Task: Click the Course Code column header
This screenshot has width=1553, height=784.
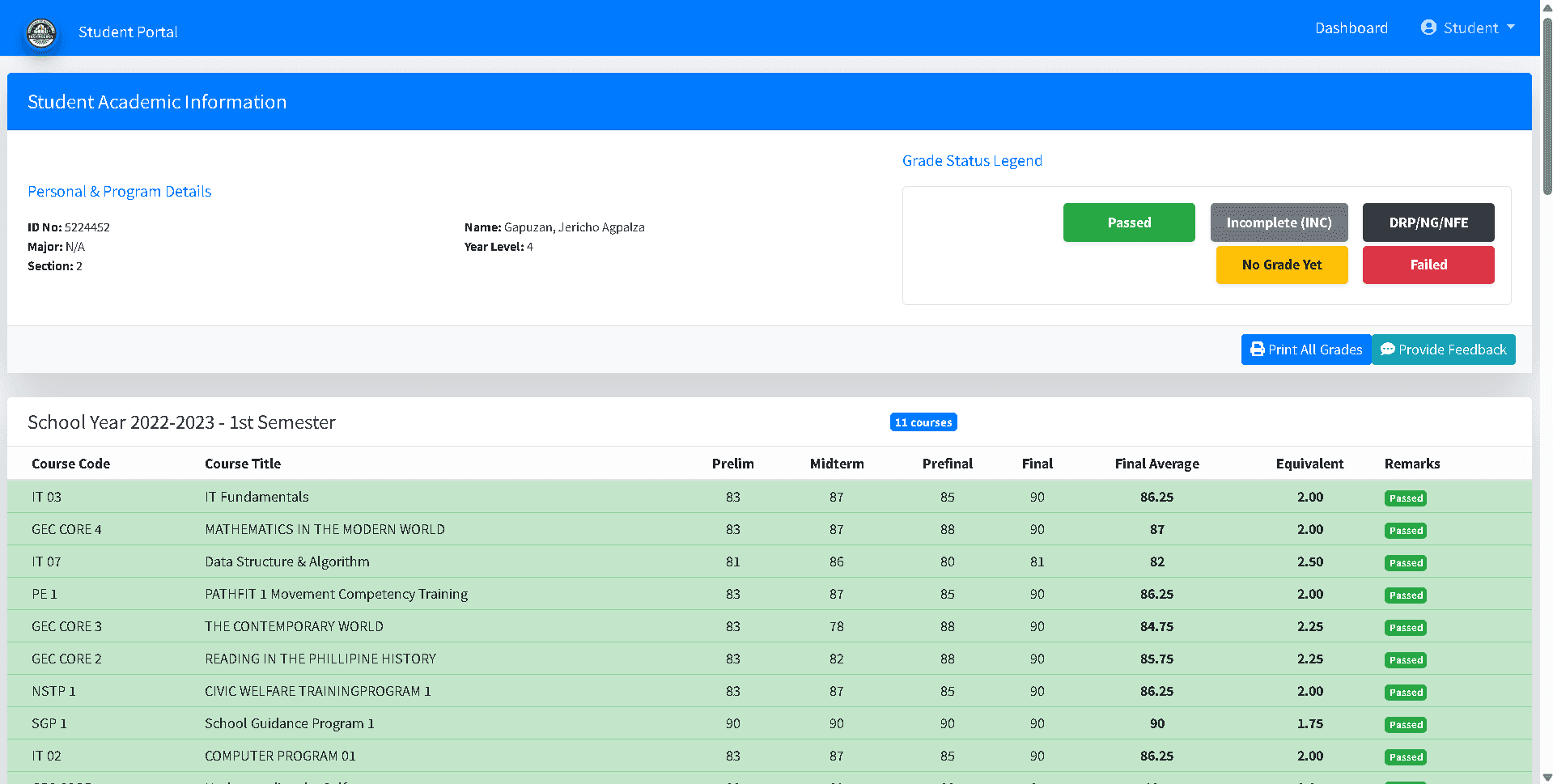Action: pyautogui.click(x=70, y=464)
